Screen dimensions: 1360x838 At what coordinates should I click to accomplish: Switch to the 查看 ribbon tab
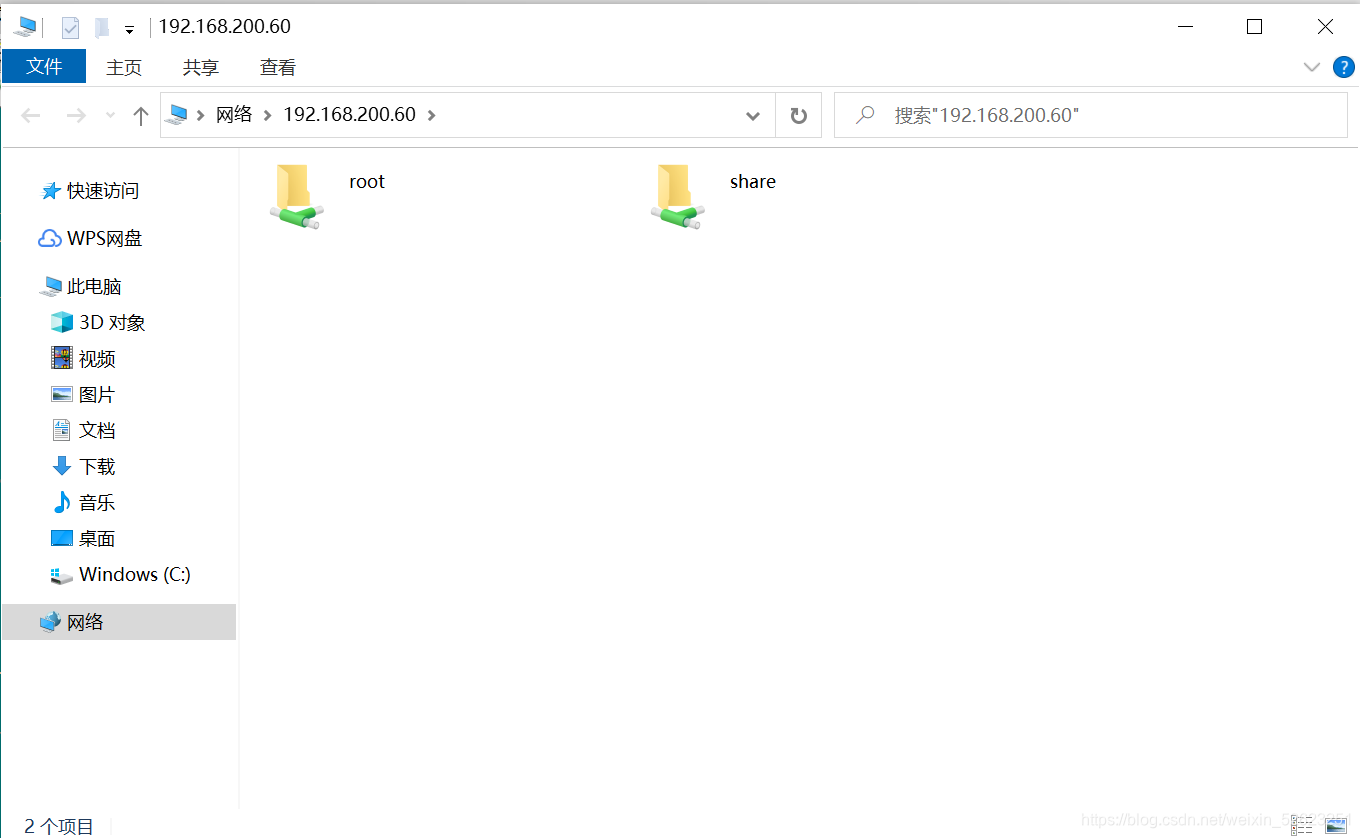278,67
